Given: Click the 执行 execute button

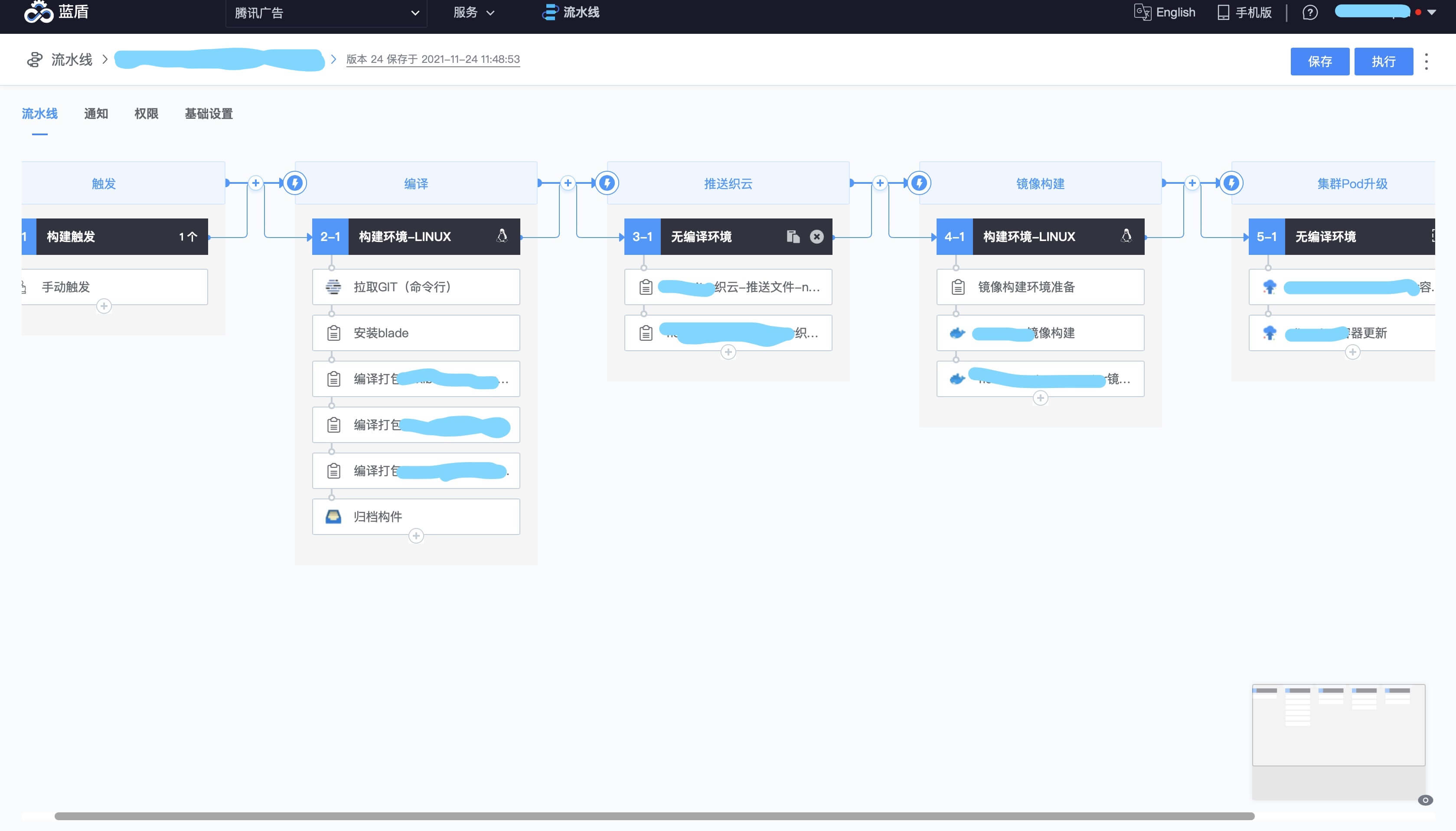Looking at the screenshot, I should 1384,62.
